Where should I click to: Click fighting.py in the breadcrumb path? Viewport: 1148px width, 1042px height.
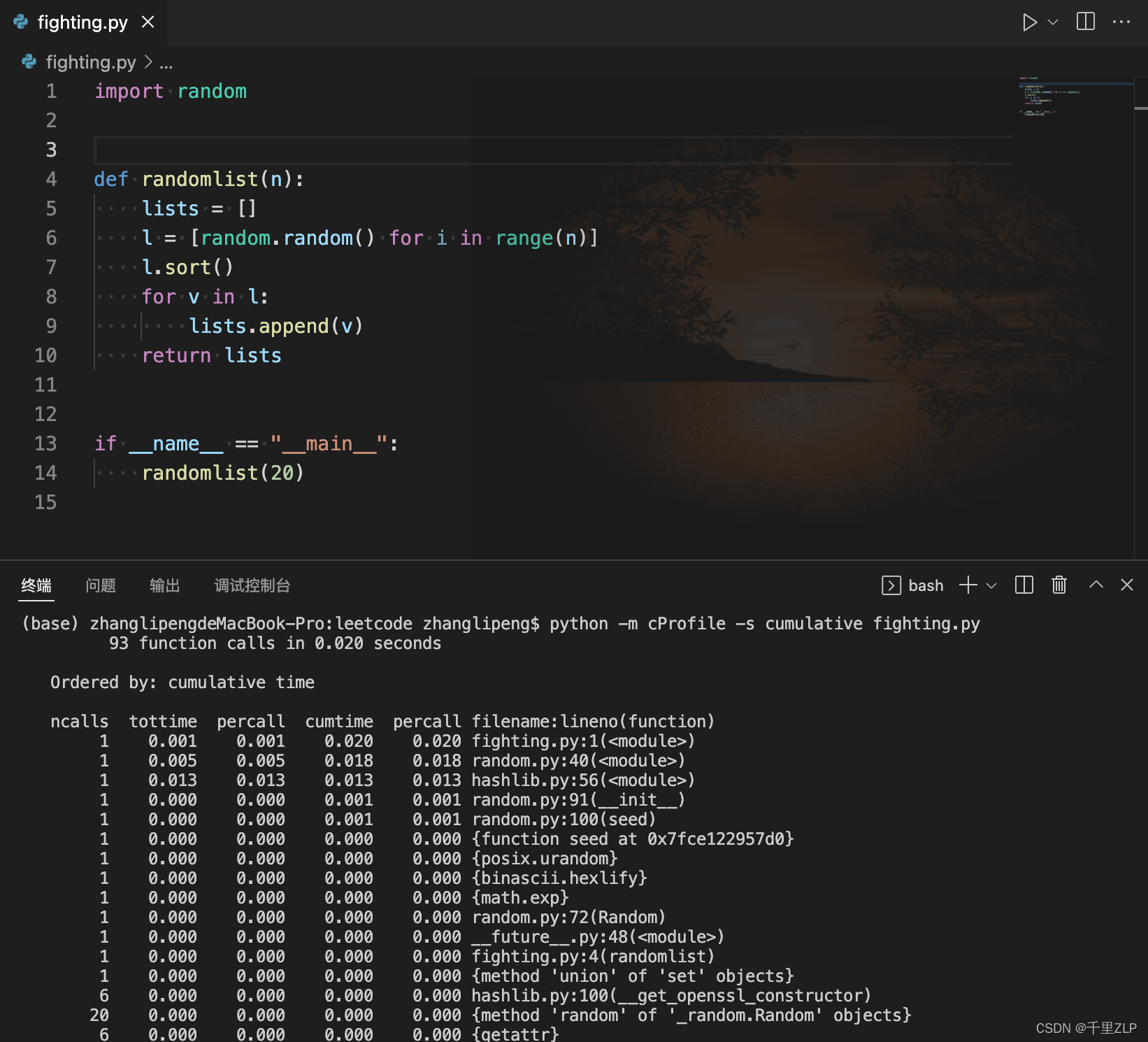[91, 62]
